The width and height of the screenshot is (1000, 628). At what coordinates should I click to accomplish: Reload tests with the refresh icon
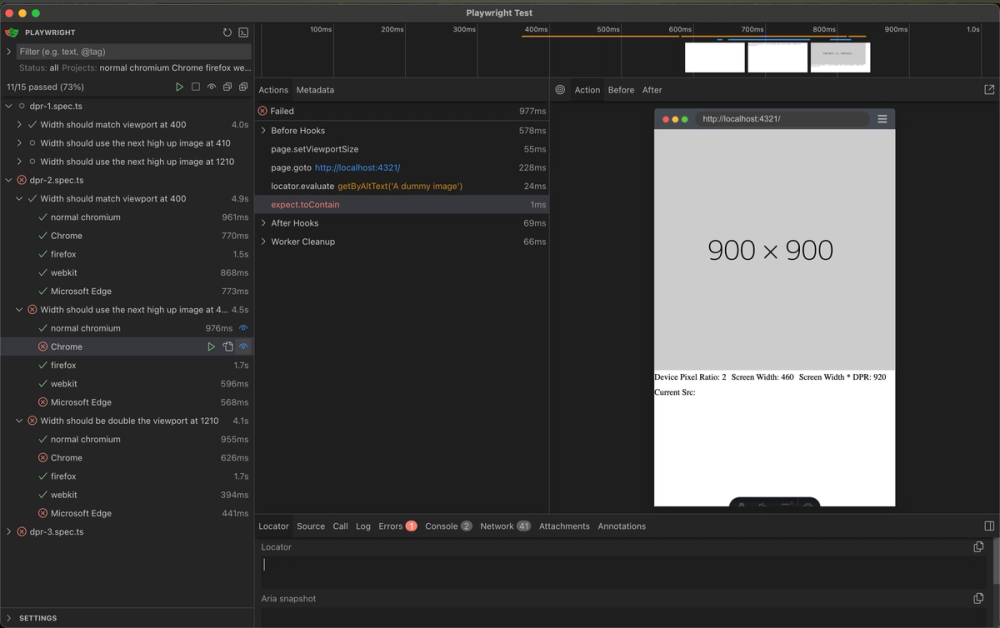[x=227, y=32]
